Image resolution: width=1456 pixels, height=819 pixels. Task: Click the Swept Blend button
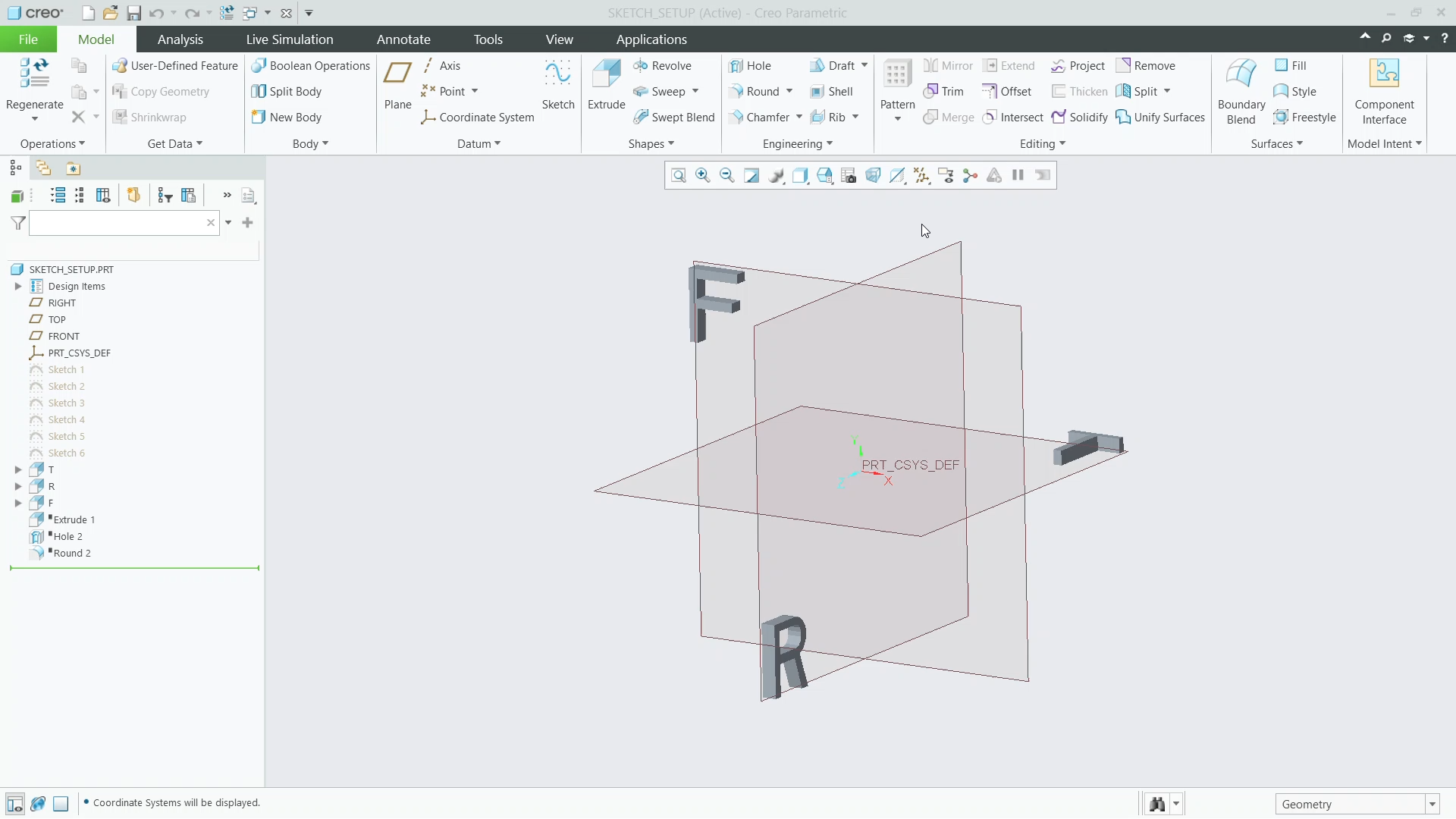[x=674, y=118]
